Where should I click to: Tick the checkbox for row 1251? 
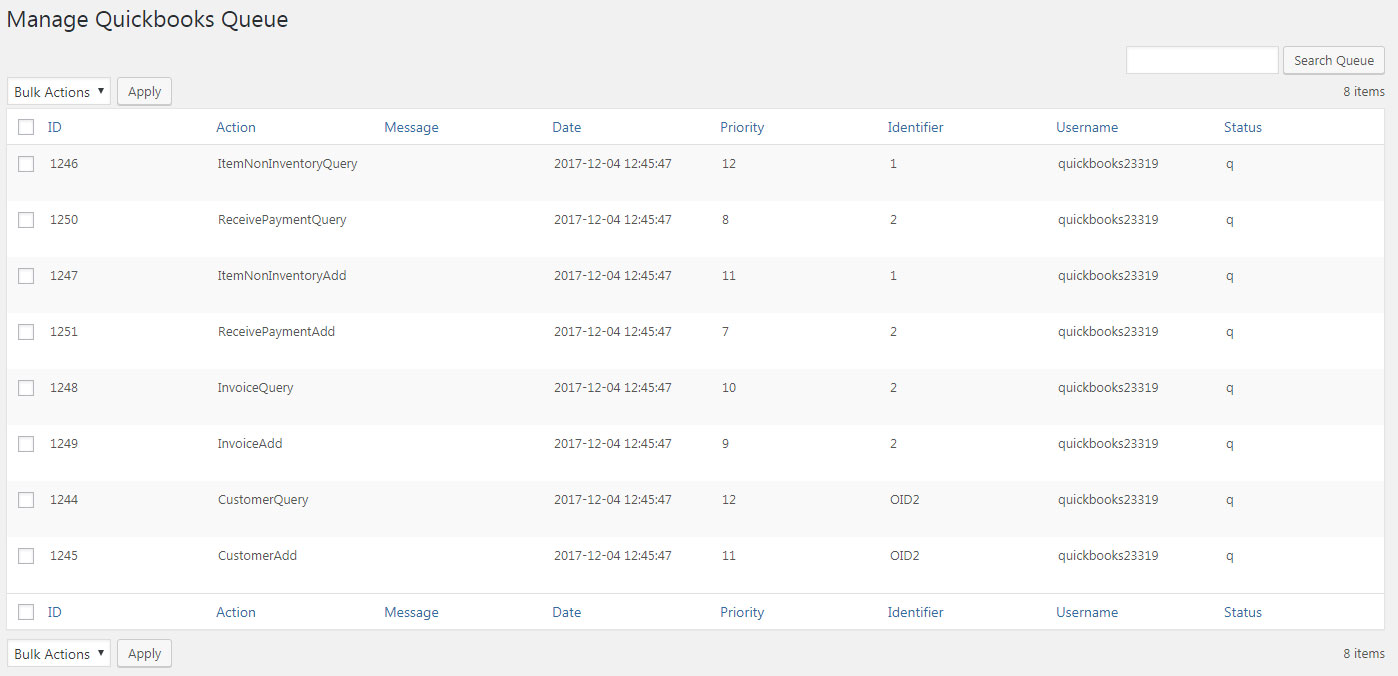[x=26, y=331]
